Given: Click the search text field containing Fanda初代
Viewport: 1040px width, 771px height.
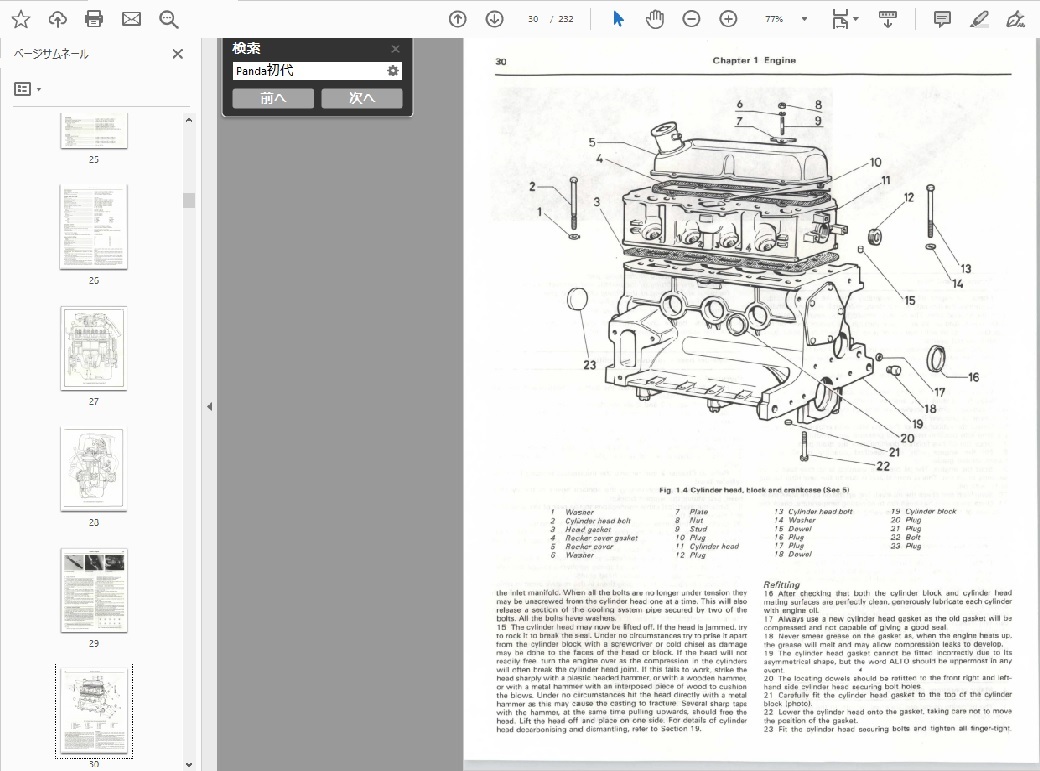Looking at the screenshot, I should click(x=309, y=71).
